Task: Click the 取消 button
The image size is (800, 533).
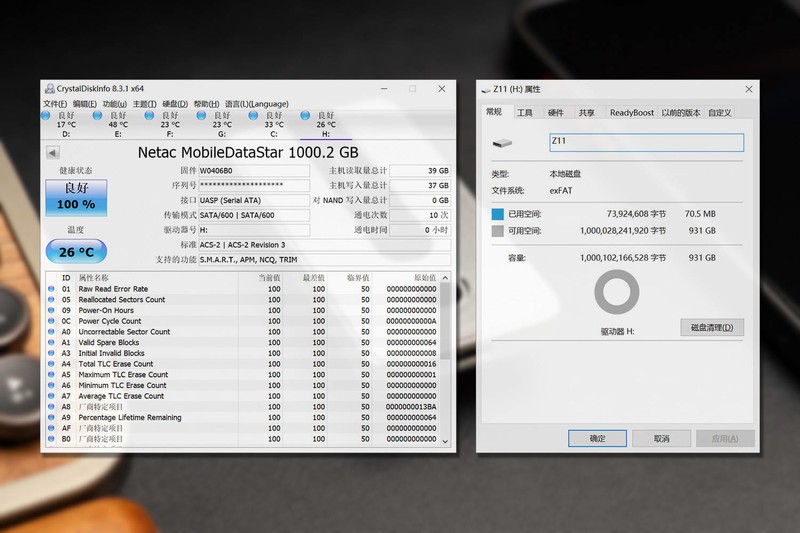Action: pos(660,438)
